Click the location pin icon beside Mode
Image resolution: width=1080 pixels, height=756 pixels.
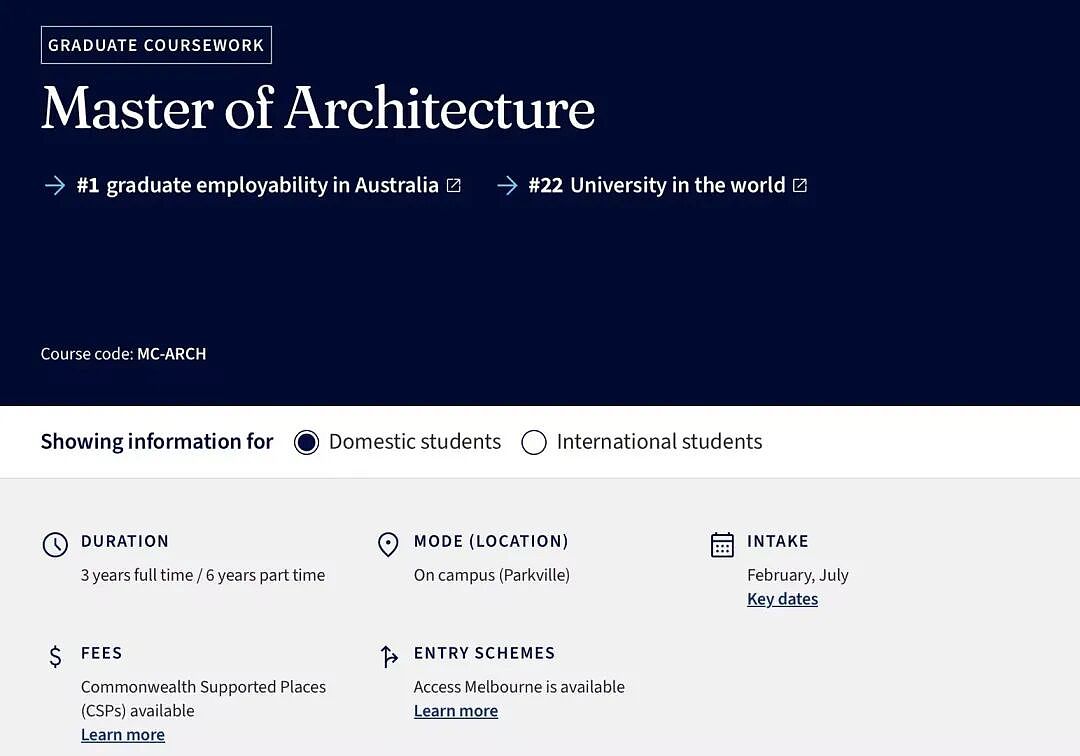point(388,545)
